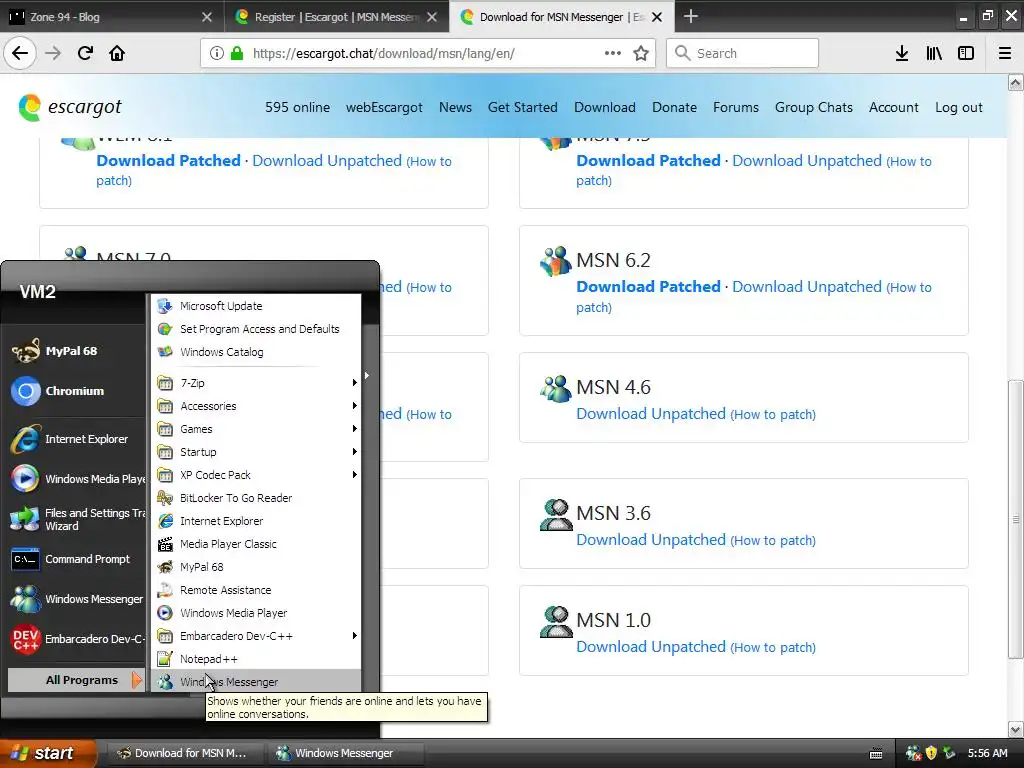Launch Windows Messenger in All Programs list
The width and height of the screenshot is (1024, 768).
[x=256, y=682]
